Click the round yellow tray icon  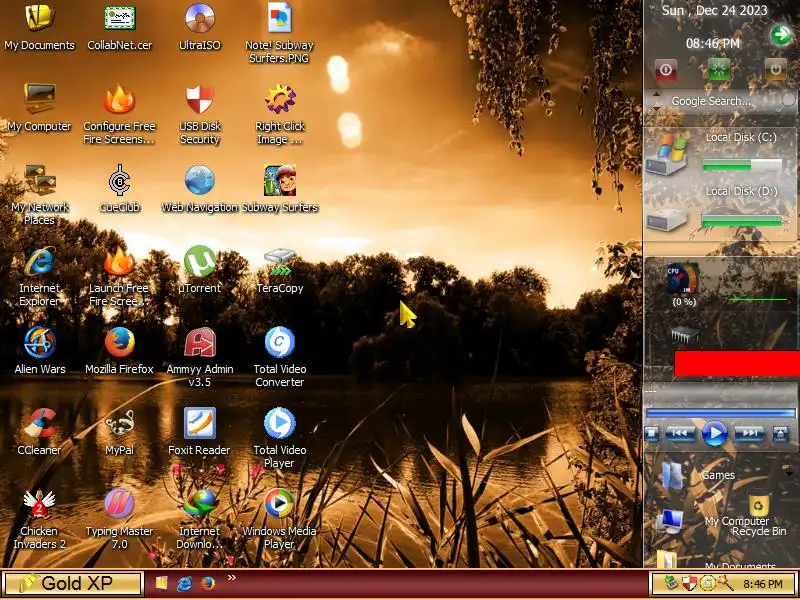click(x=707, y=583)
